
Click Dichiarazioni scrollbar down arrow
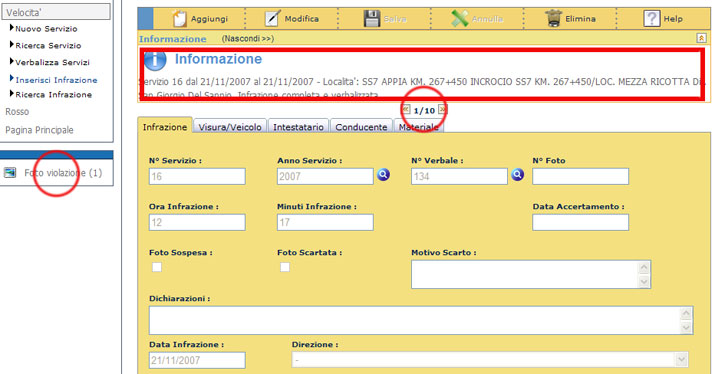tap(686, 327)
